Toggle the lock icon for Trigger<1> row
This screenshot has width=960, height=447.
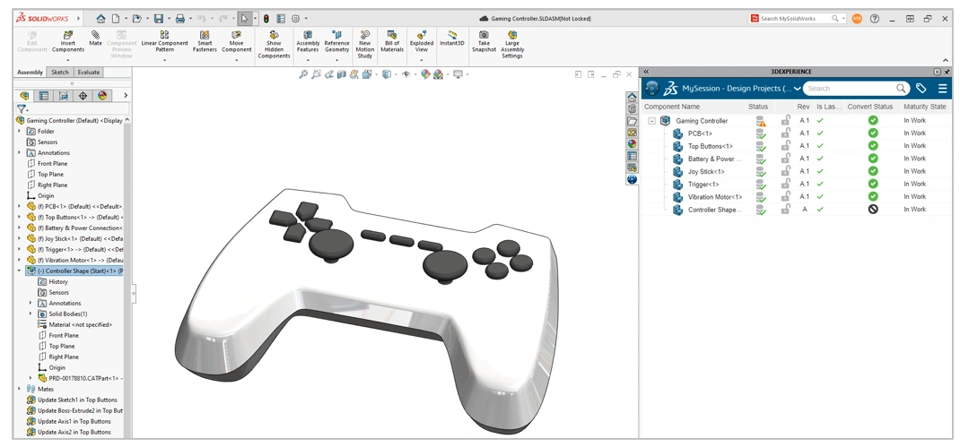[786, 184]
